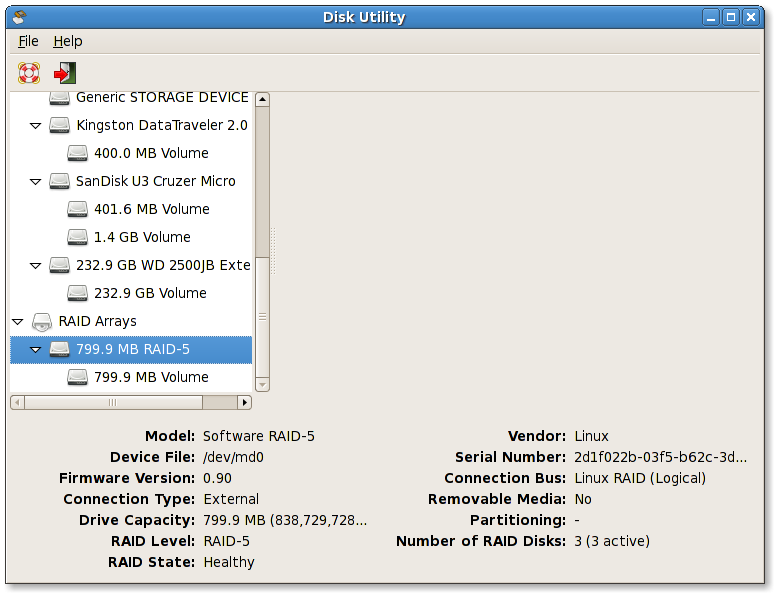
Task: Collapse the RAID Arrays group
Action: click(18, 322)
